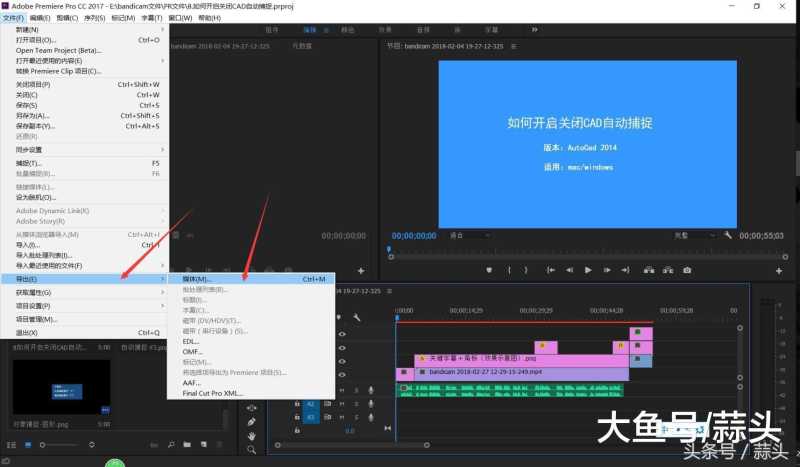Open Find in Project panel
The height and width of the screenshot is (467, 800).
coord(171,445)
